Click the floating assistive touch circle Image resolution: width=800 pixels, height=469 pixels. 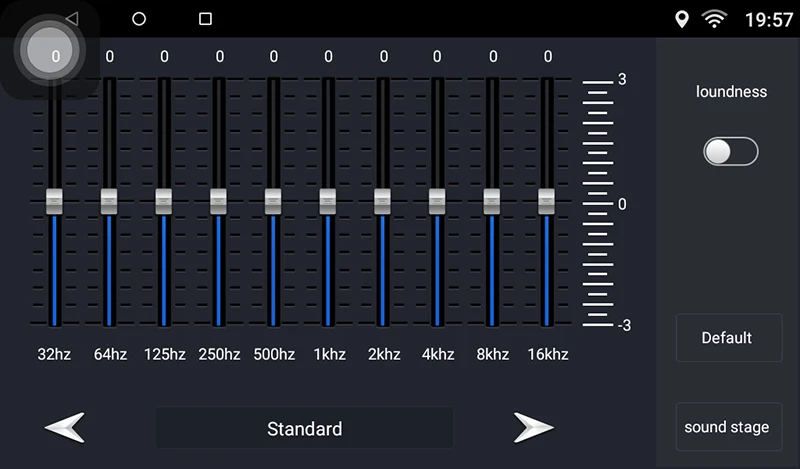point(49,51)
